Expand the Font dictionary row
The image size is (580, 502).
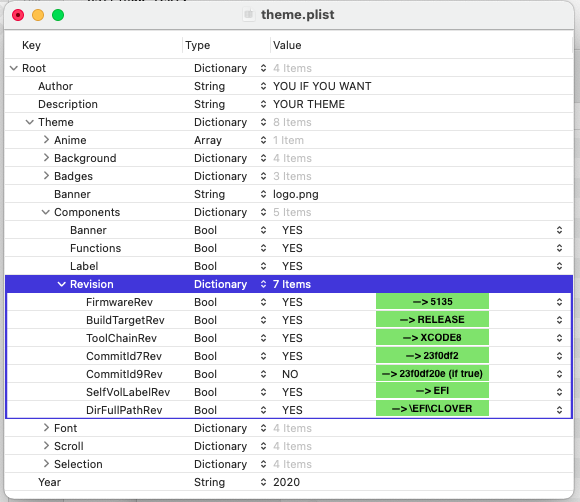tap(46, 428)
